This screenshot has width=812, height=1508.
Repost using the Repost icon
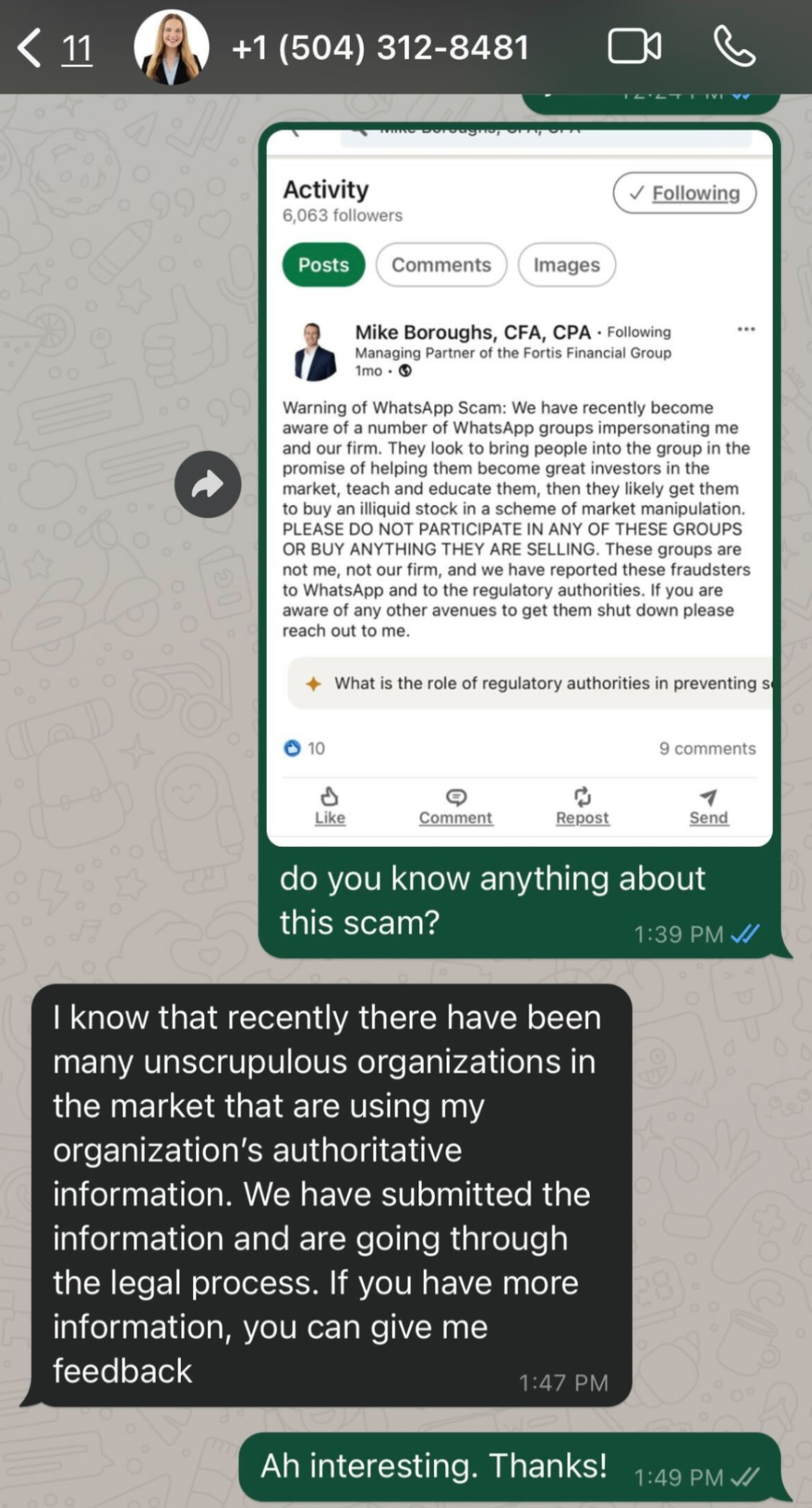(x=582, y=806)
